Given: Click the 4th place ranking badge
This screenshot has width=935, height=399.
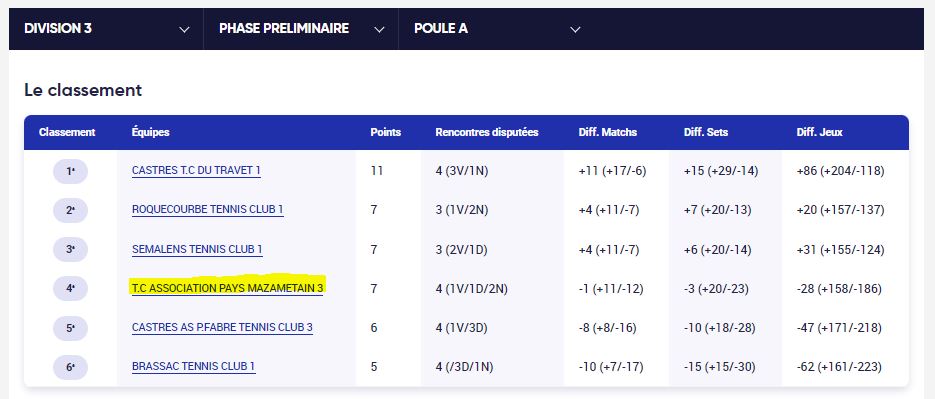Looking at the screenshot, I should 70,289.
